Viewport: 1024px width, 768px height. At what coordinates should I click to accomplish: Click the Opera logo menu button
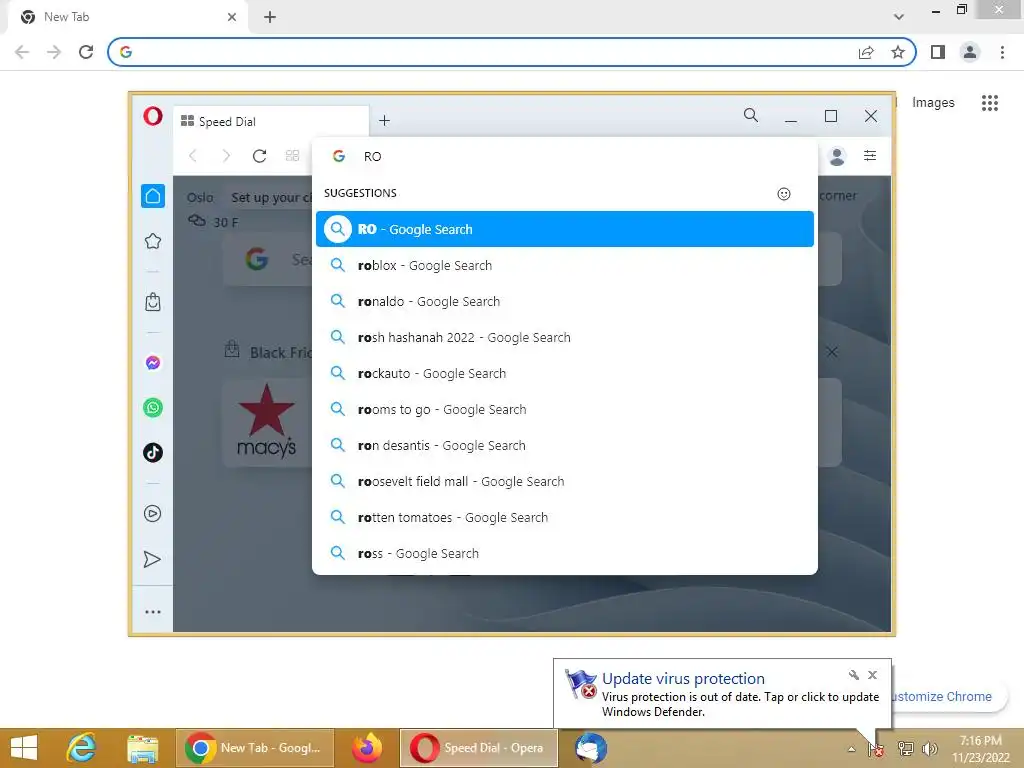coord(153,117)
